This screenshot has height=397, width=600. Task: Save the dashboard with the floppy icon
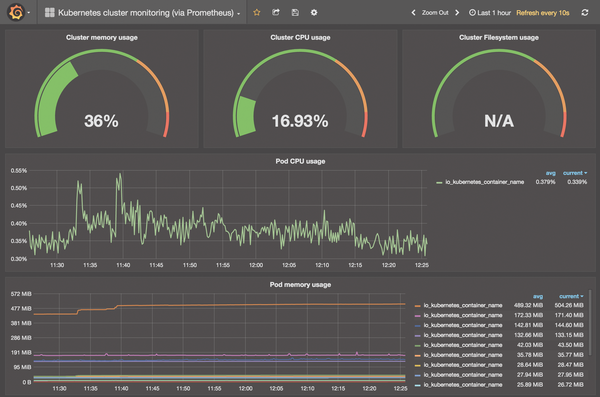tap(295, 13)
